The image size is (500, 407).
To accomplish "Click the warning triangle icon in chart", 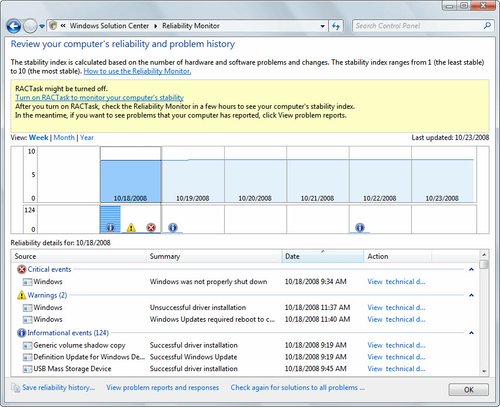I will (x=131, y=228).
